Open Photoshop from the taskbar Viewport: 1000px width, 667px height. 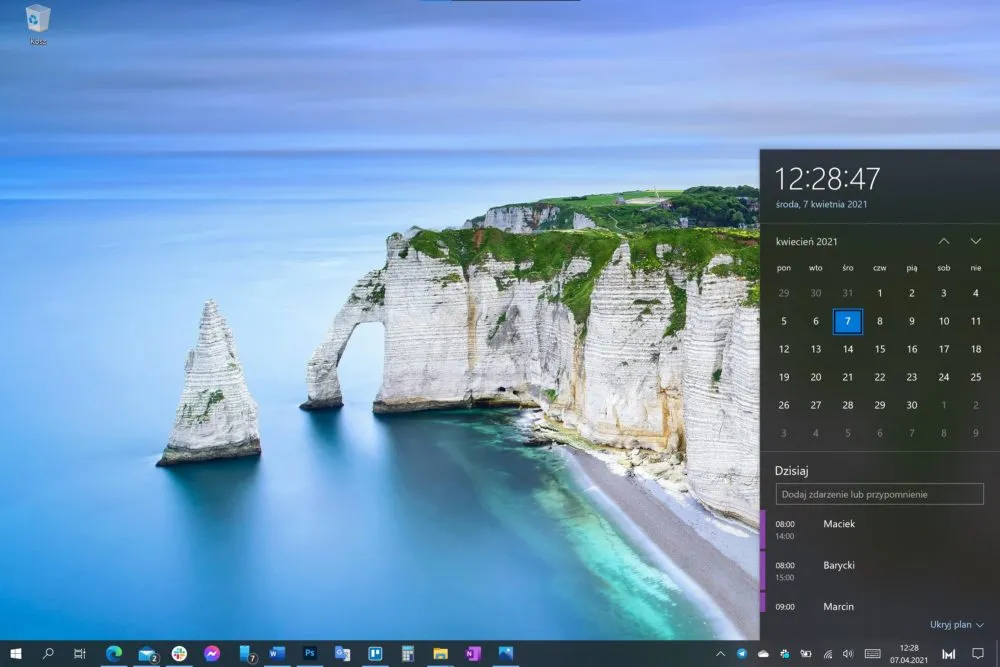309,653
